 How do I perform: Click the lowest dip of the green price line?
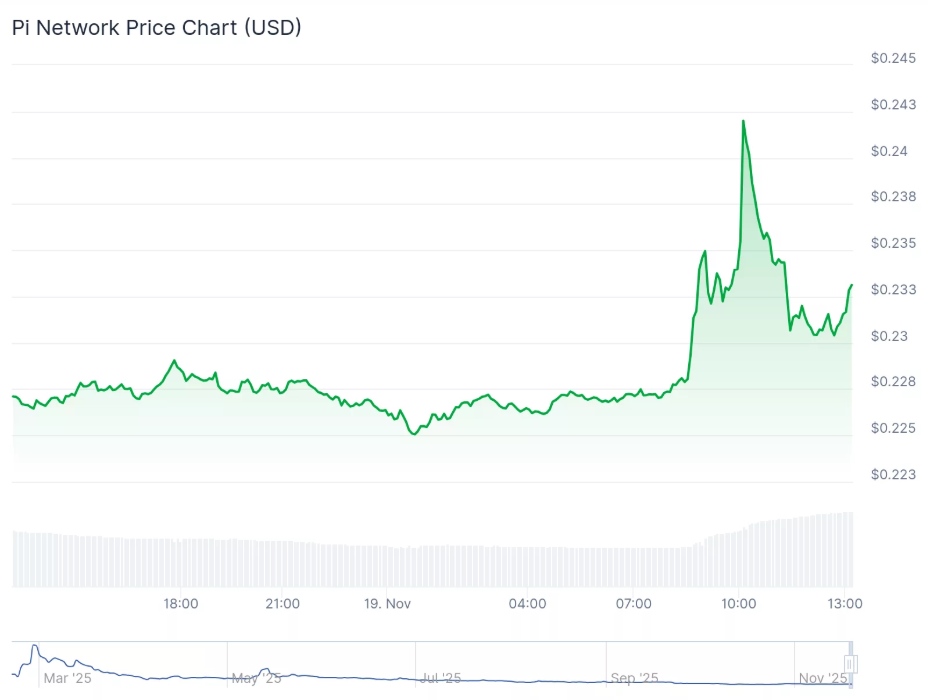413,434
